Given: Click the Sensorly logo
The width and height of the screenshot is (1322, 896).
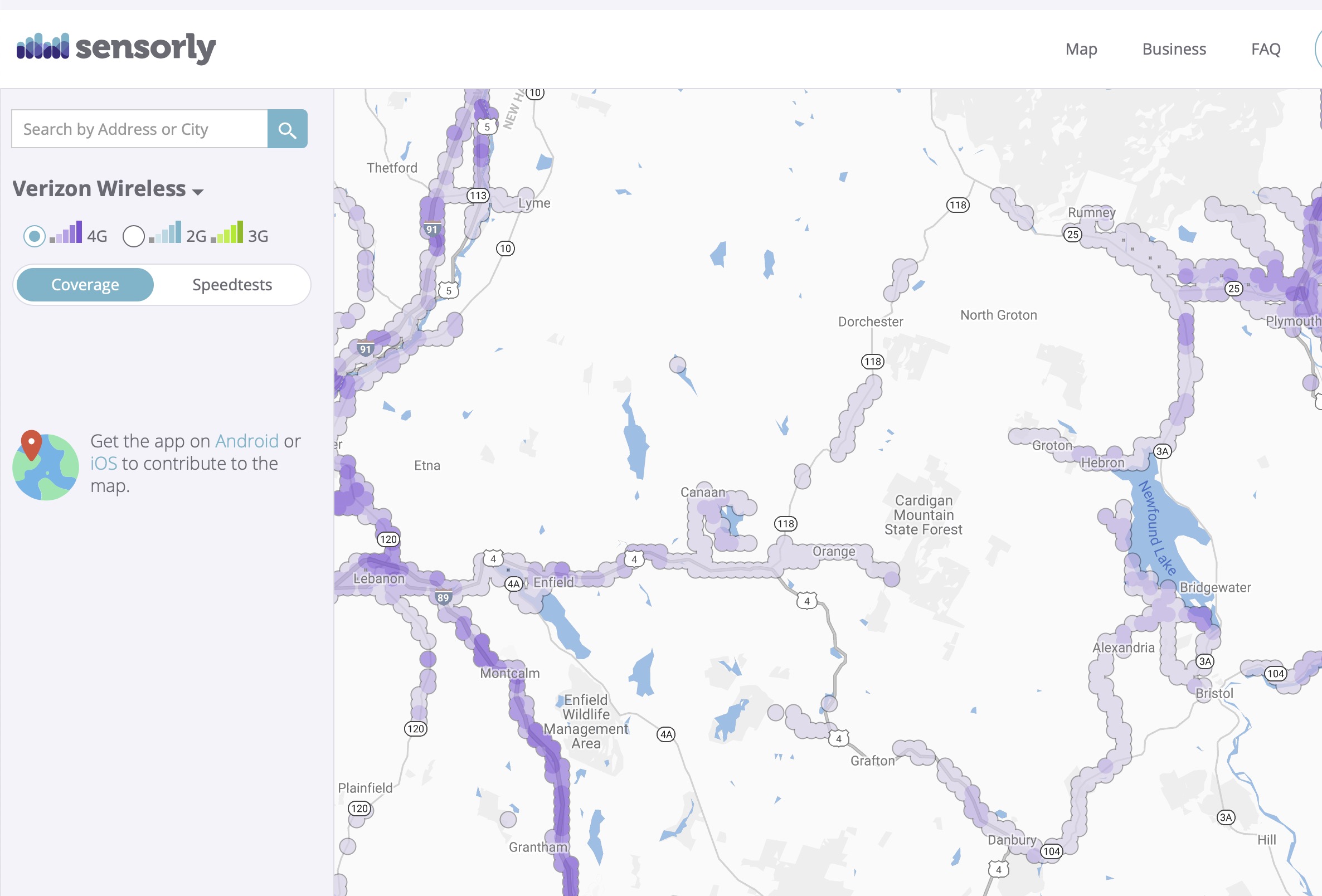Looking at the screenshot, I should (116, 48).
